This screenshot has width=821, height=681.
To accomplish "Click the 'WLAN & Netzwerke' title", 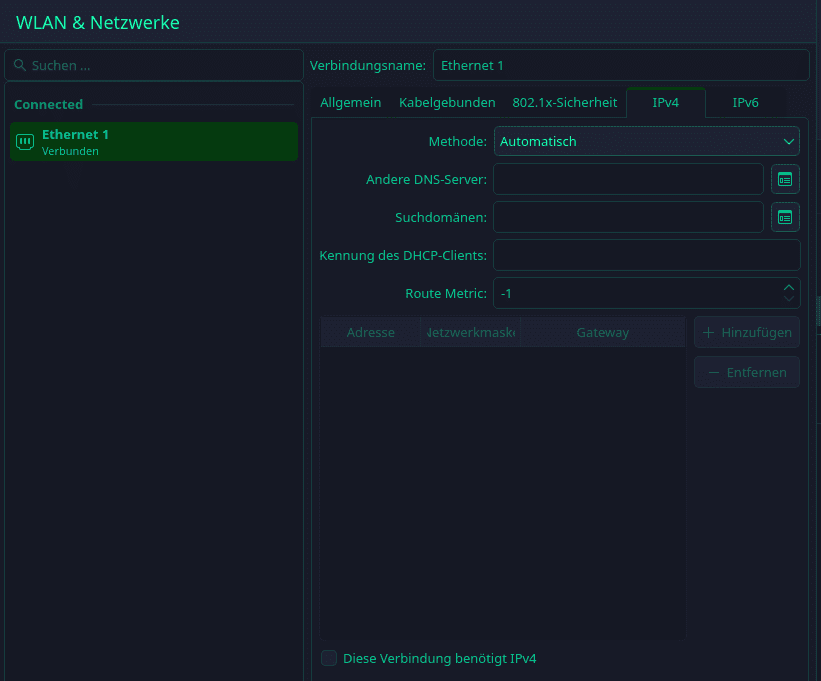I will [98, 23].
